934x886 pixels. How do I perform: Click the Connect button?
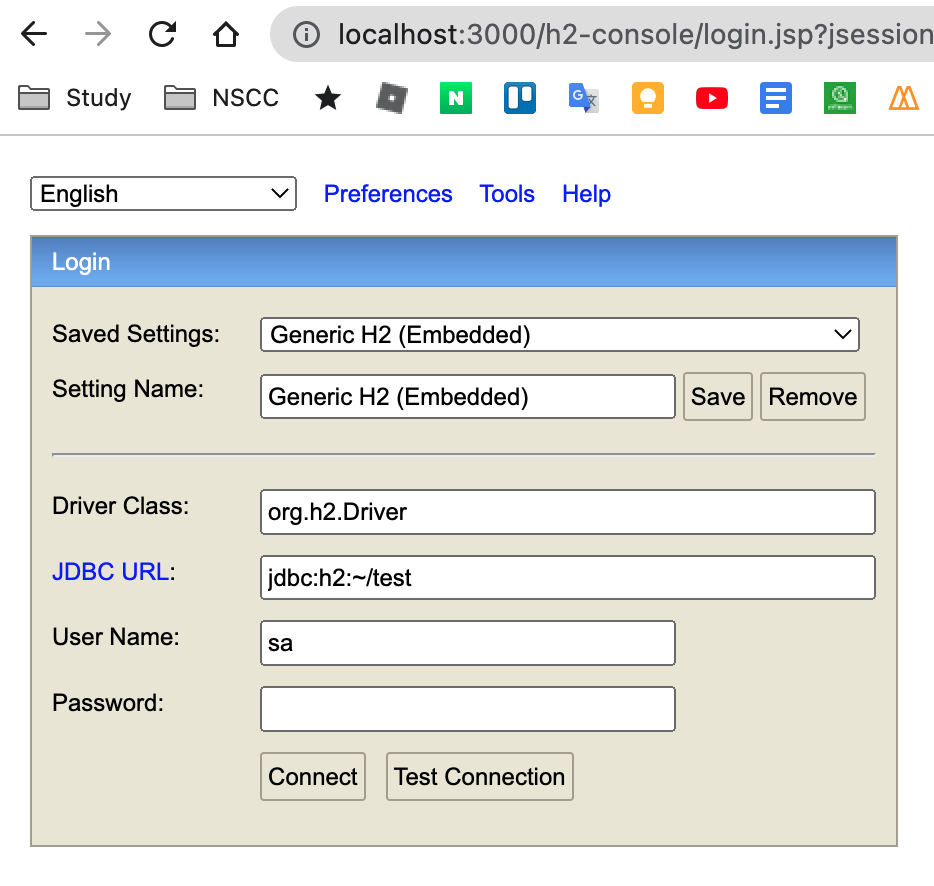(x=313, y=776)
